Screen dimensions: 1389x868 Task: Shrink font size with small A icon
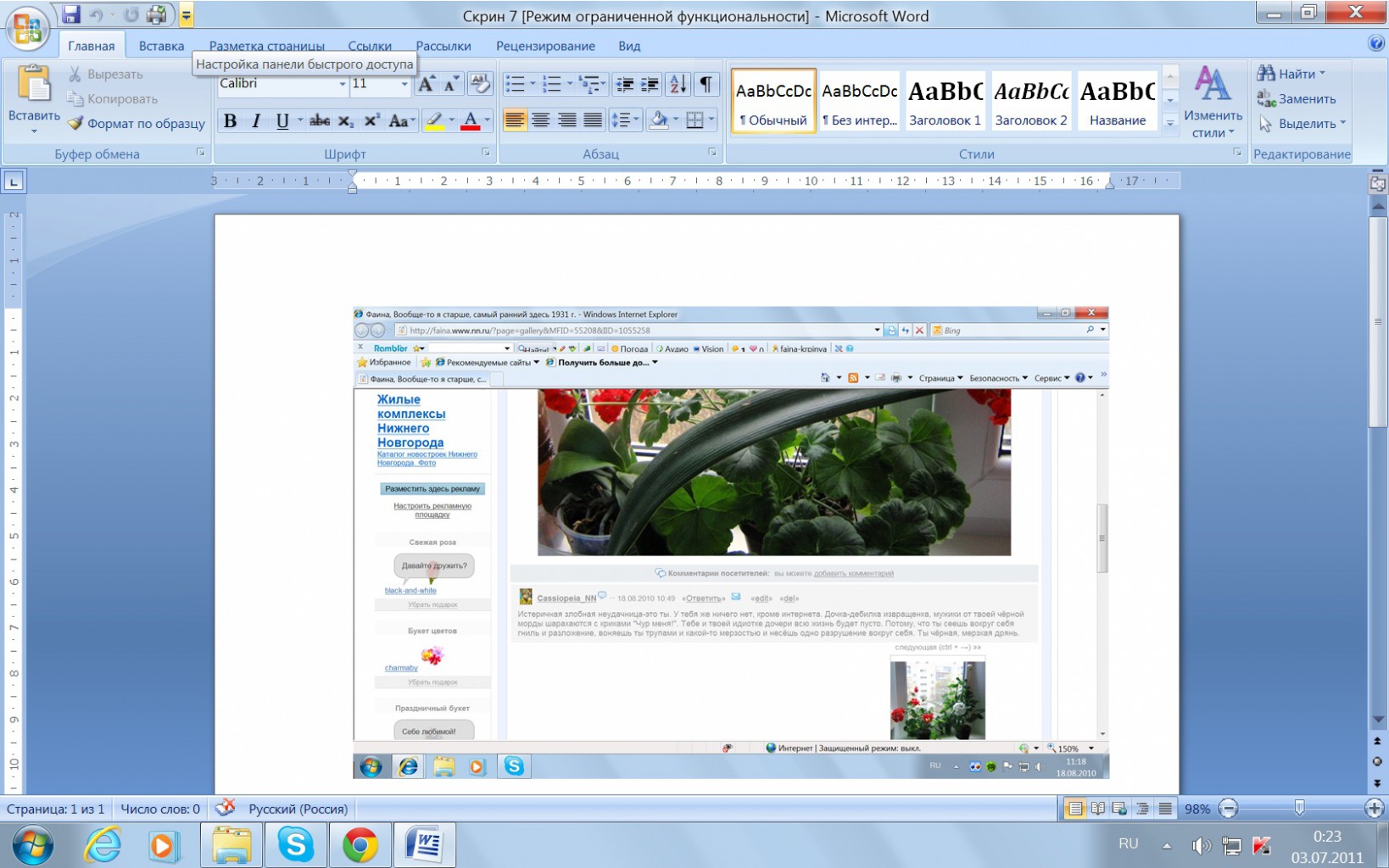coord(451,83)
